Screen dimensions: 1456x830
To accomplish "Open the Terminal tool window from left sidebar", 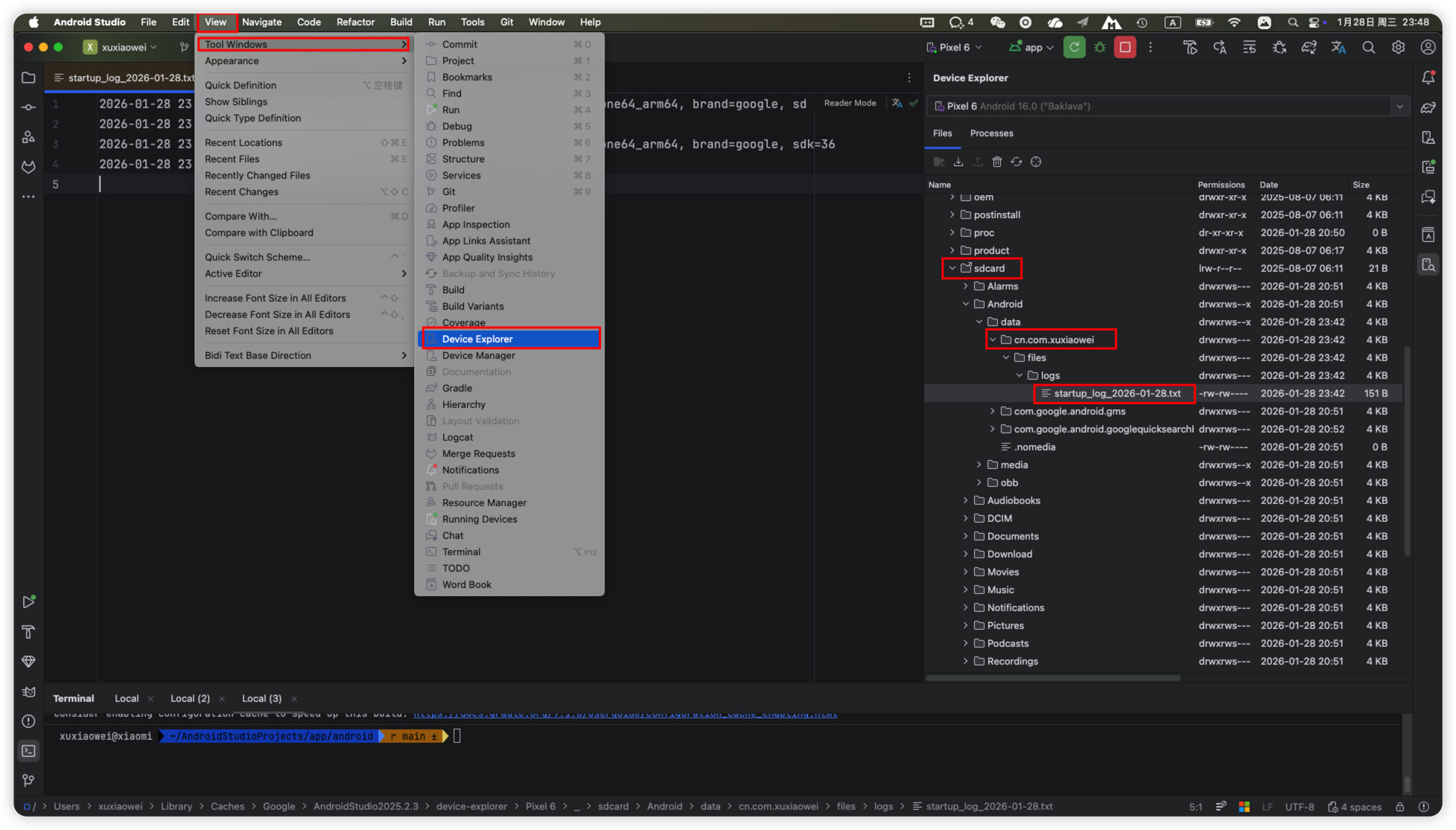I will pyautogui.click(x=28, y=750).
